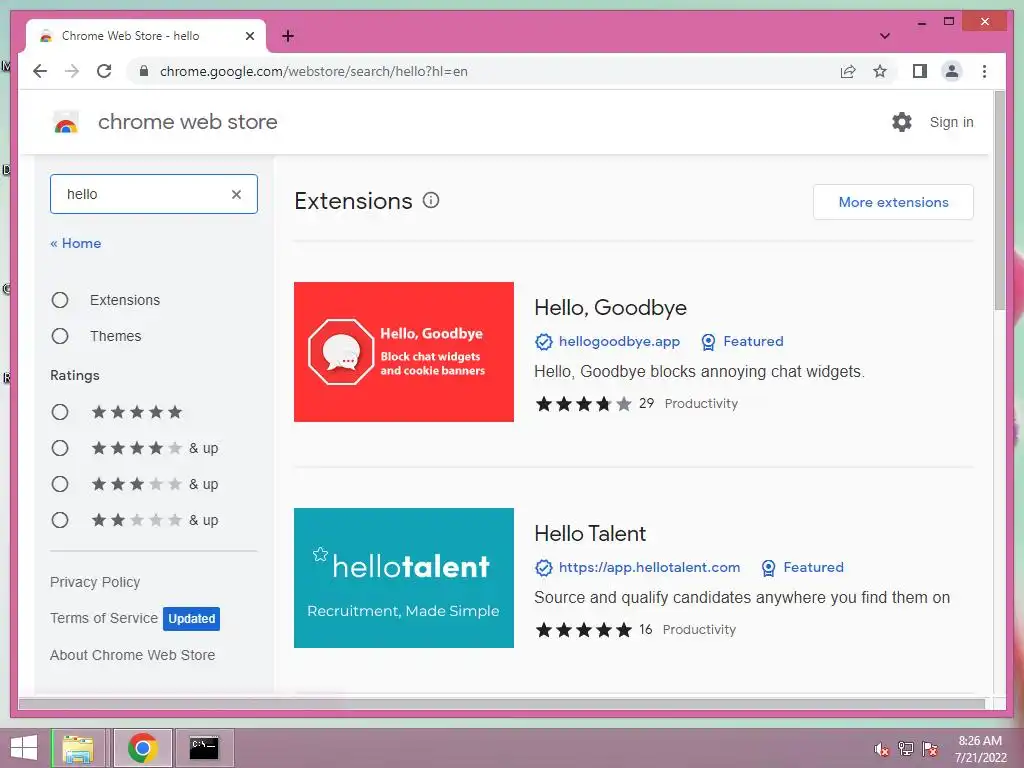Open the browser side panel icon
The width and height of the screenshot is (1024, 768).
click(920, 71)
